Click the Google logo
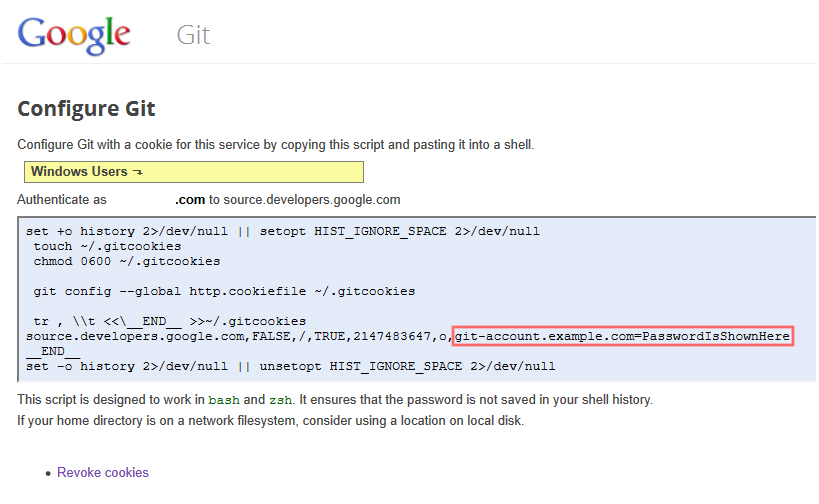Screen dimensions: 819x504 pyautogui.click(x=74, y=35)
